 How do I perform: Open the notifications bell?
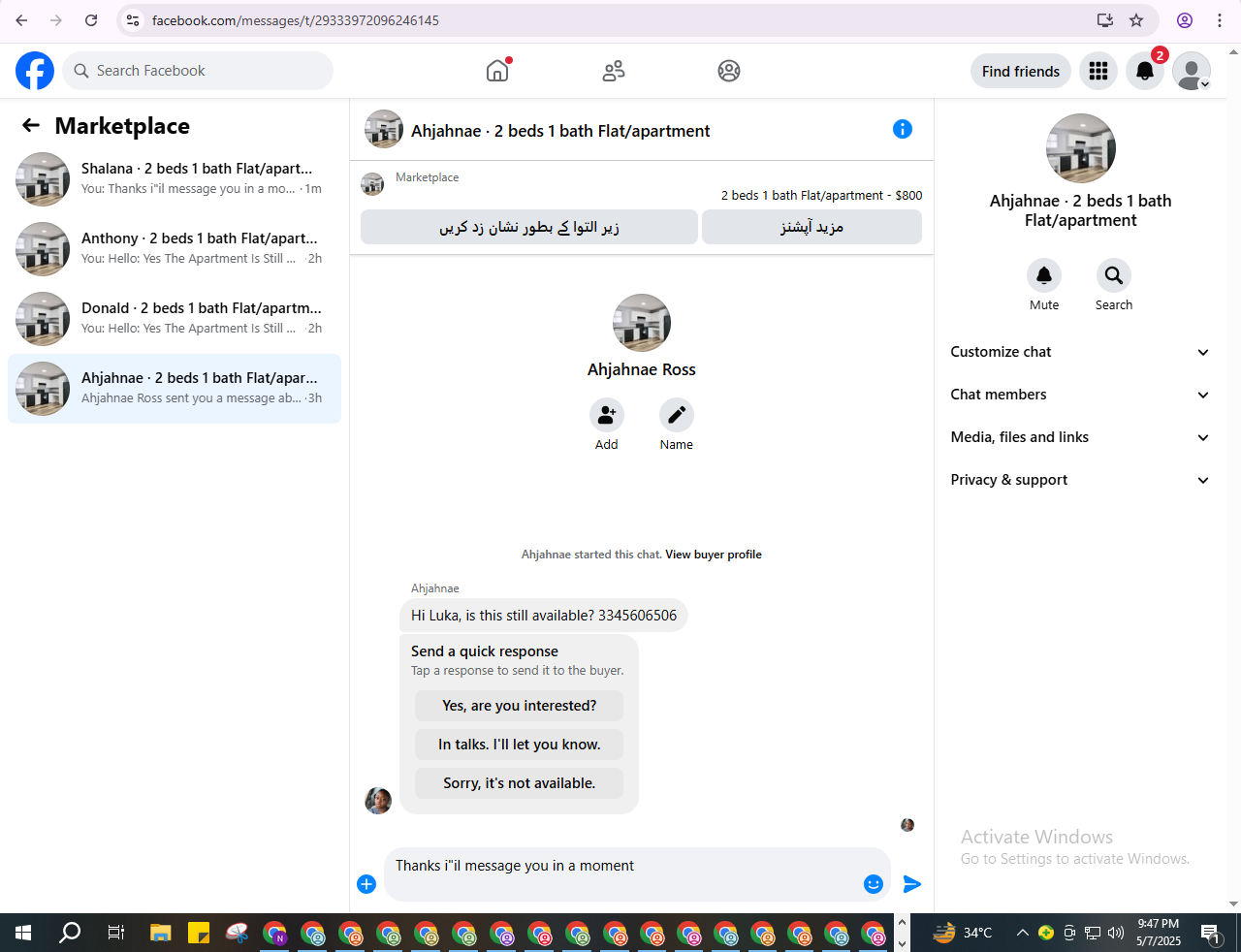(1145, 71)
